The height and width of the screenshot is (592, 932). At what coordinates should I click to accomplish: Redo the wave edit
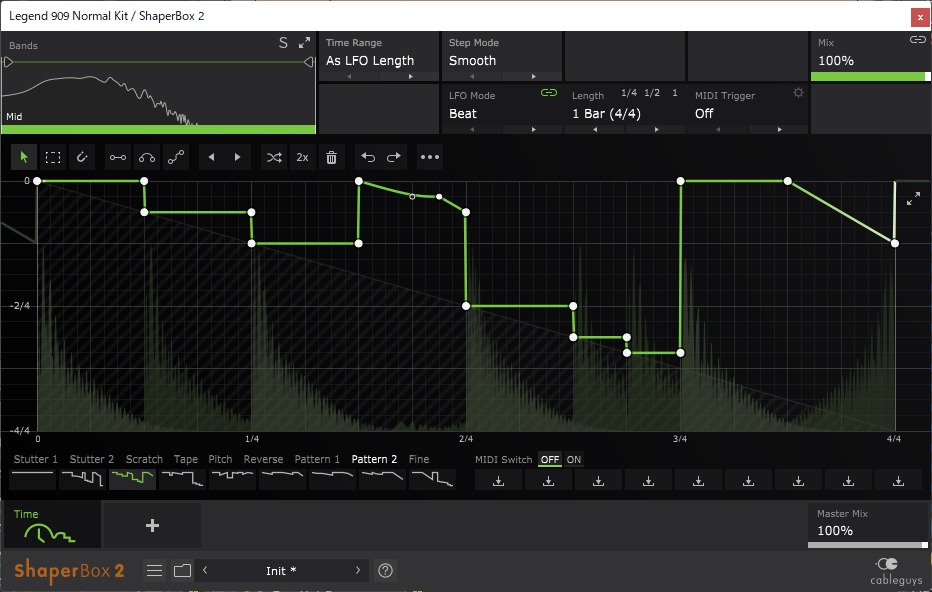pos(394,158)
